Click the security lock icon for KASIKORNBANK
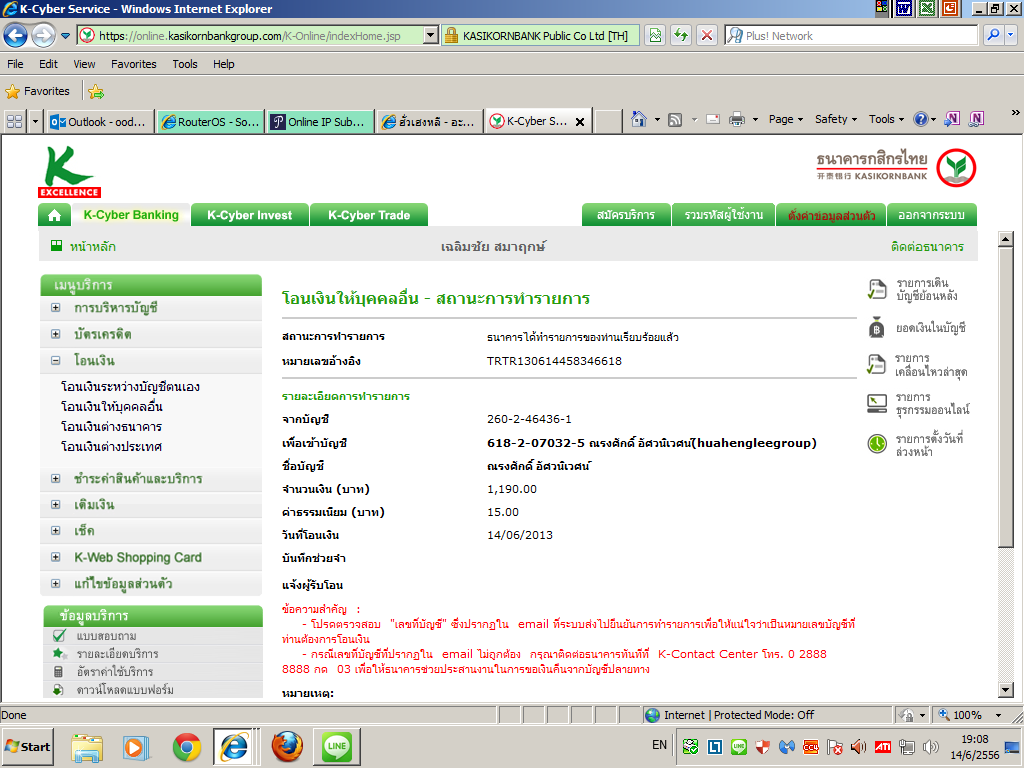 tap(451, 35)
